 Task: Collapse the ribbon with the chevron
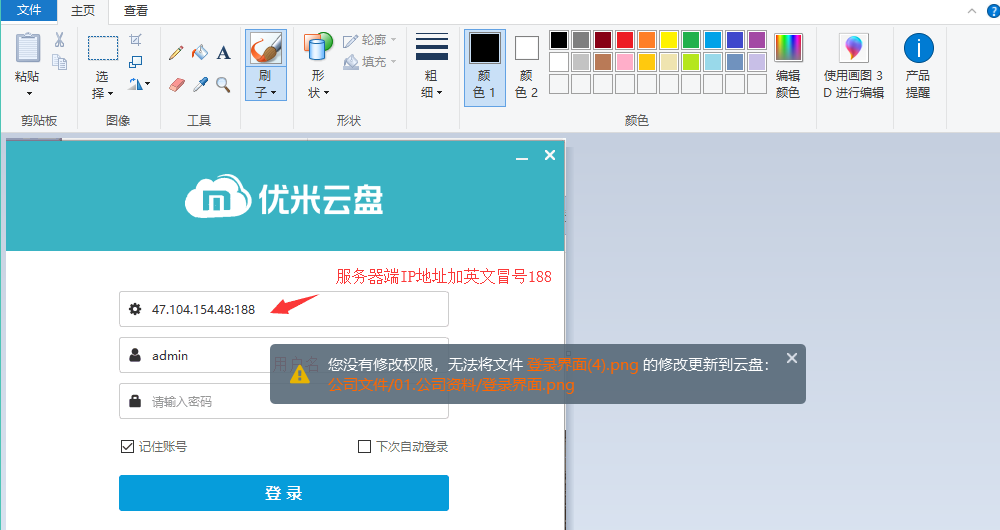(972, 11)
